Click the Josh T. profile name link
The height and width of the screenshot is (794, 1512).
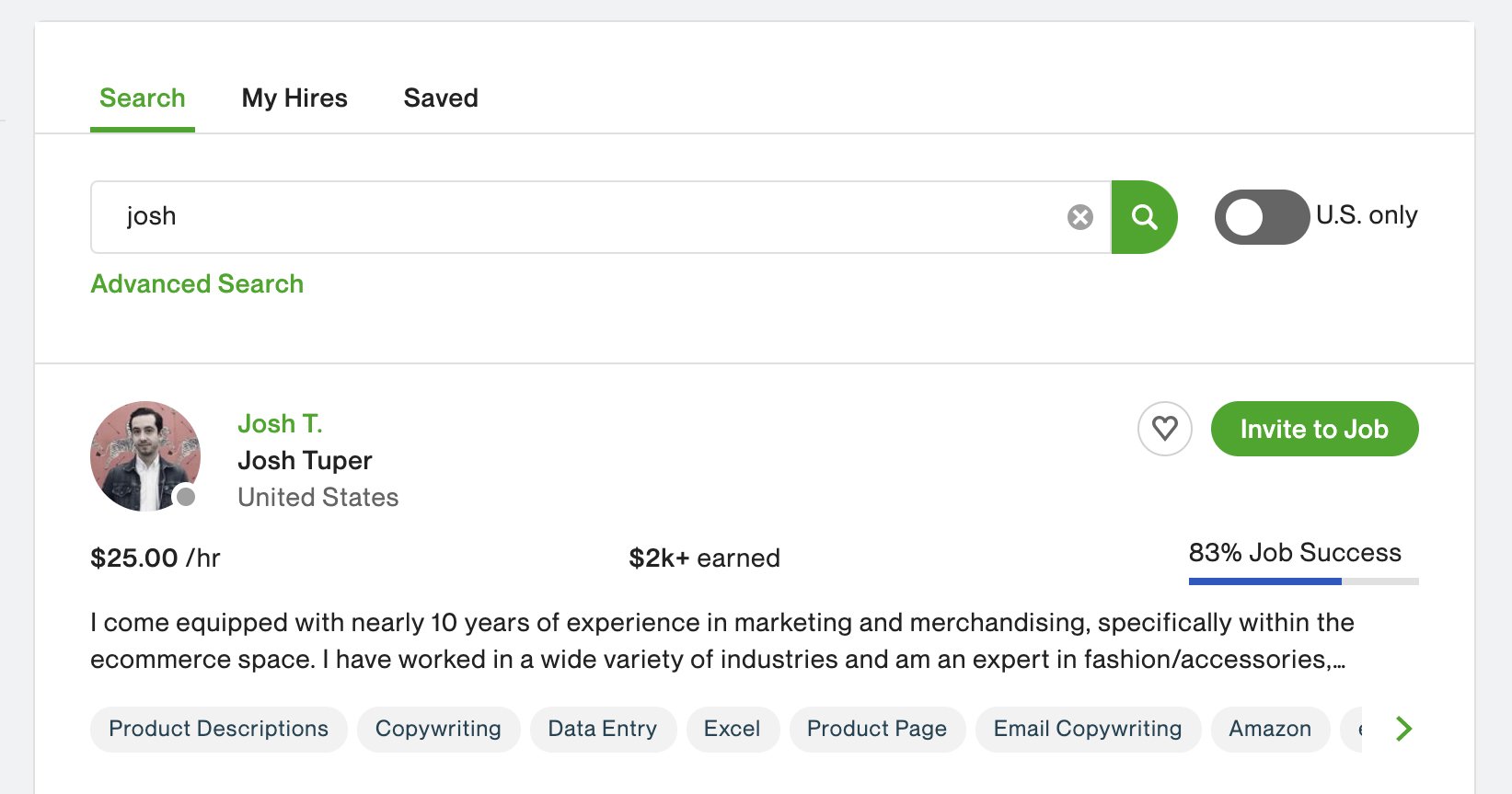[281, 423]
